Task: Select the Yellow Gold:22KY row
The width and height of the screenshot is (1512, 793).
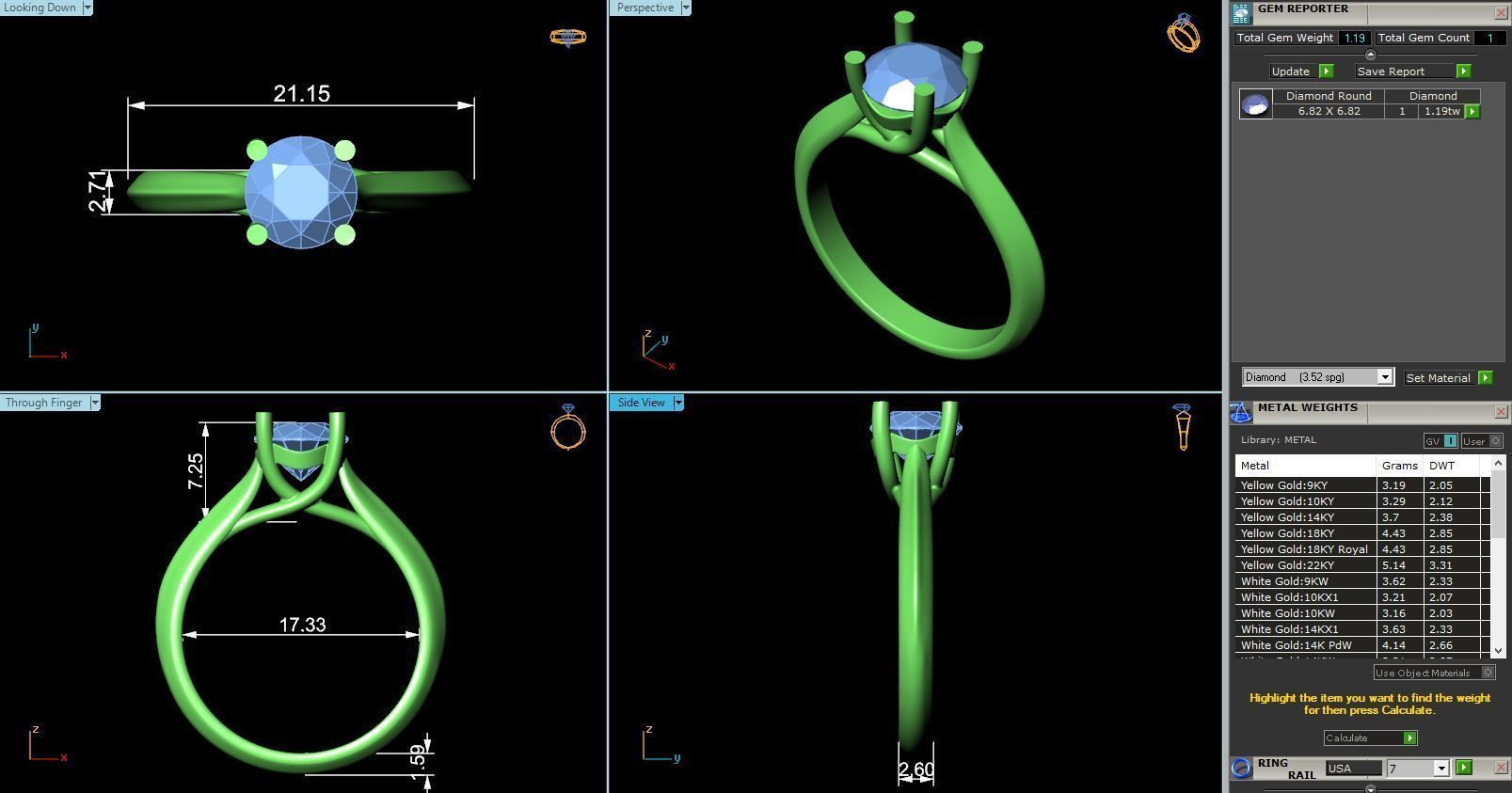Action: tap(1362, 565)
